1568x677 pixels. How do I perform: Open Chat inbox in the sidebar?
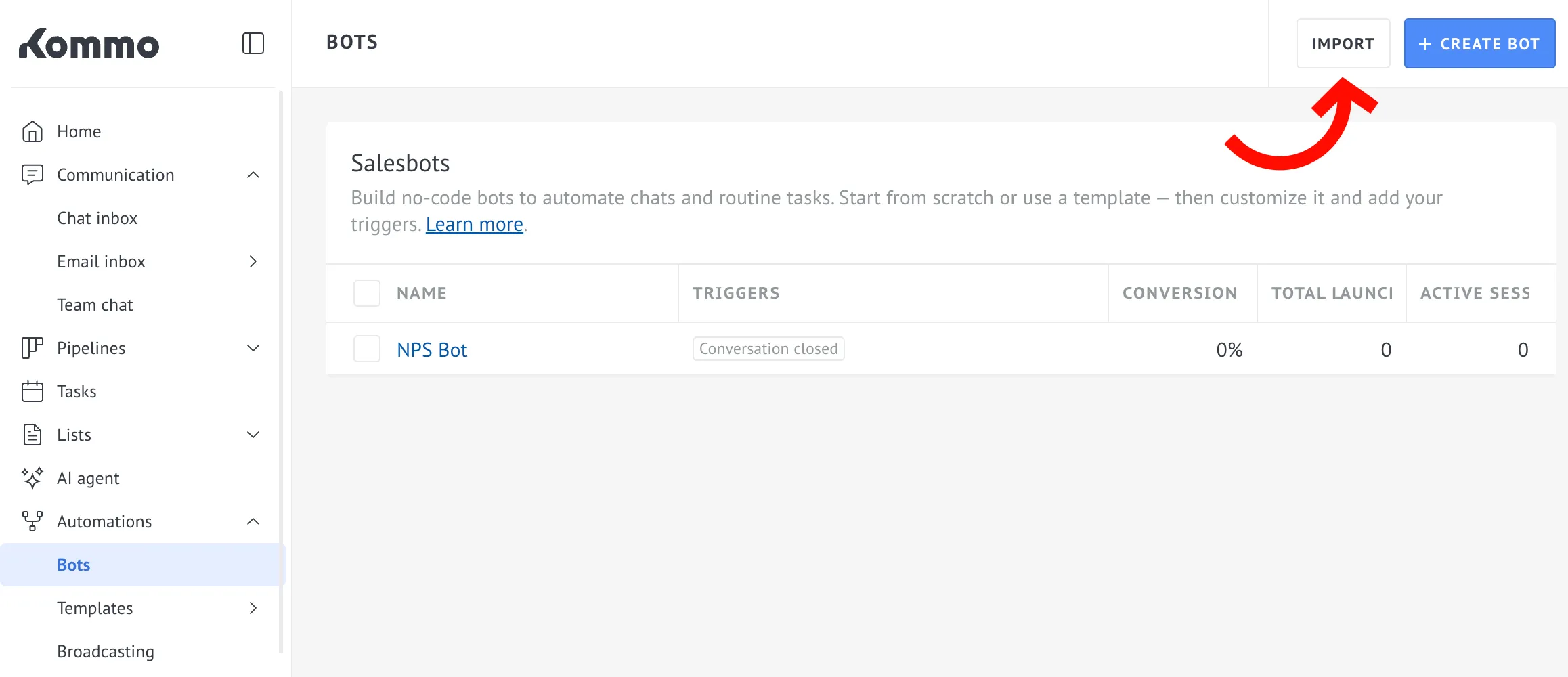tap(97, 218)
